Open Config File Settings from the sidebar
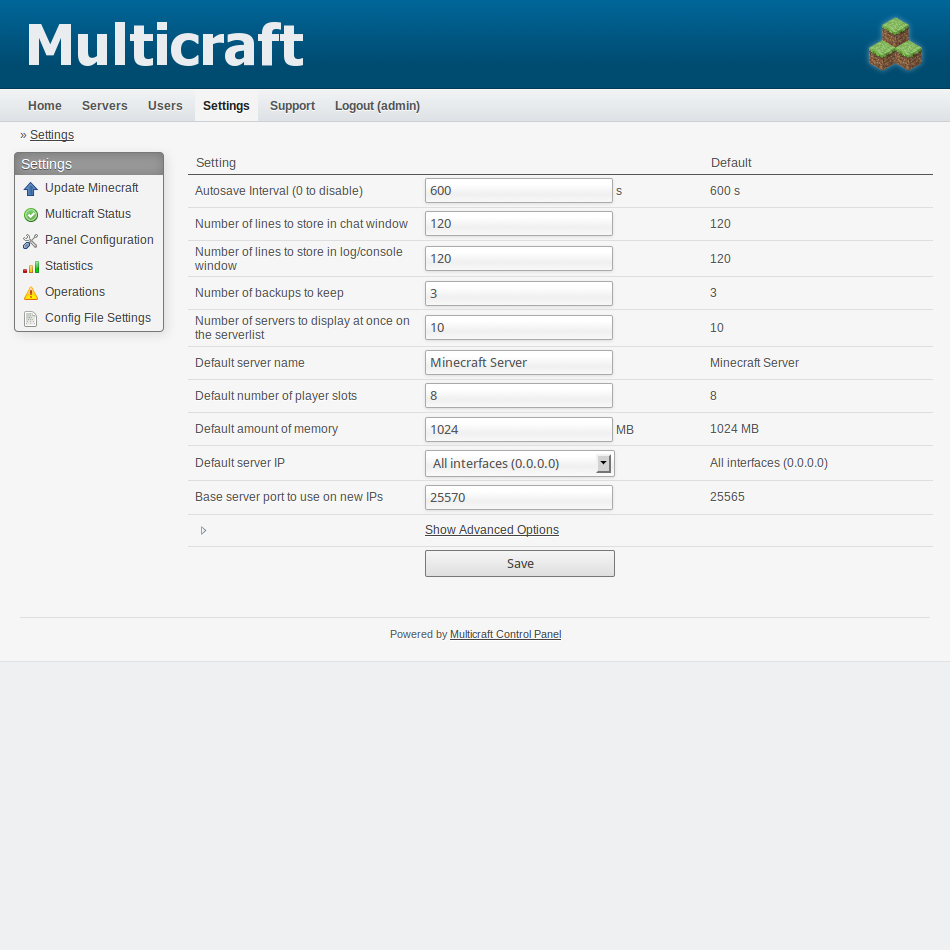 pos(98,319)
